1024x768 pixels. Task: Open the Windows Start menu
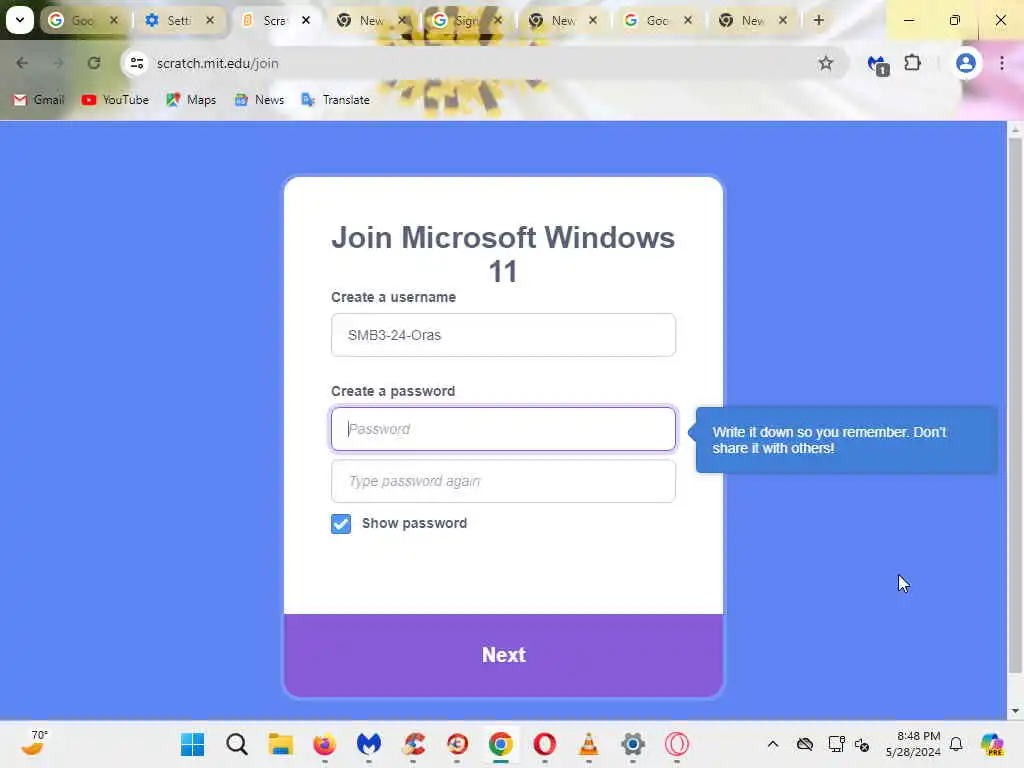[192, 744]
